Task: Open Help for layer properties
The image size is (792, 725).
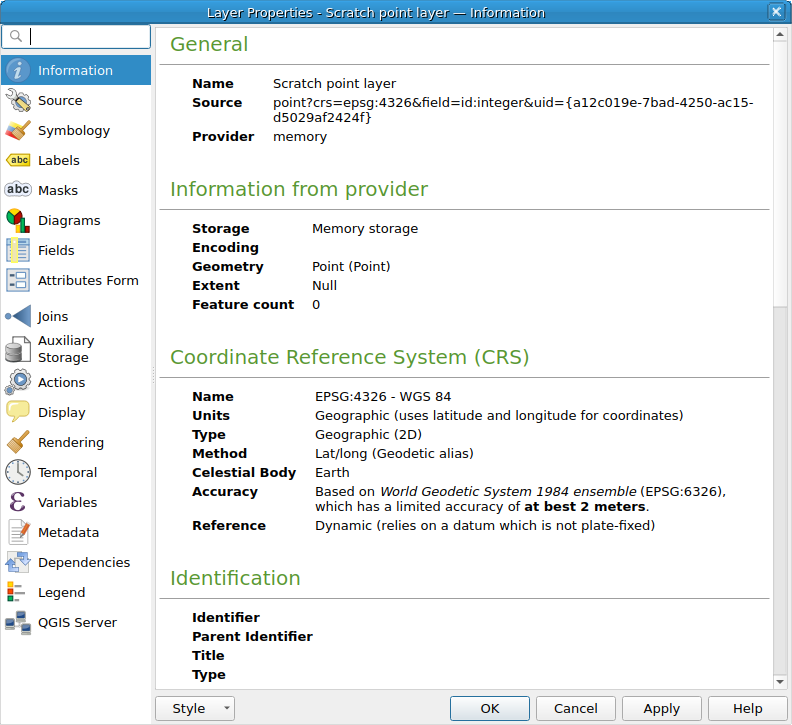Action: click(x=747, y=708)
